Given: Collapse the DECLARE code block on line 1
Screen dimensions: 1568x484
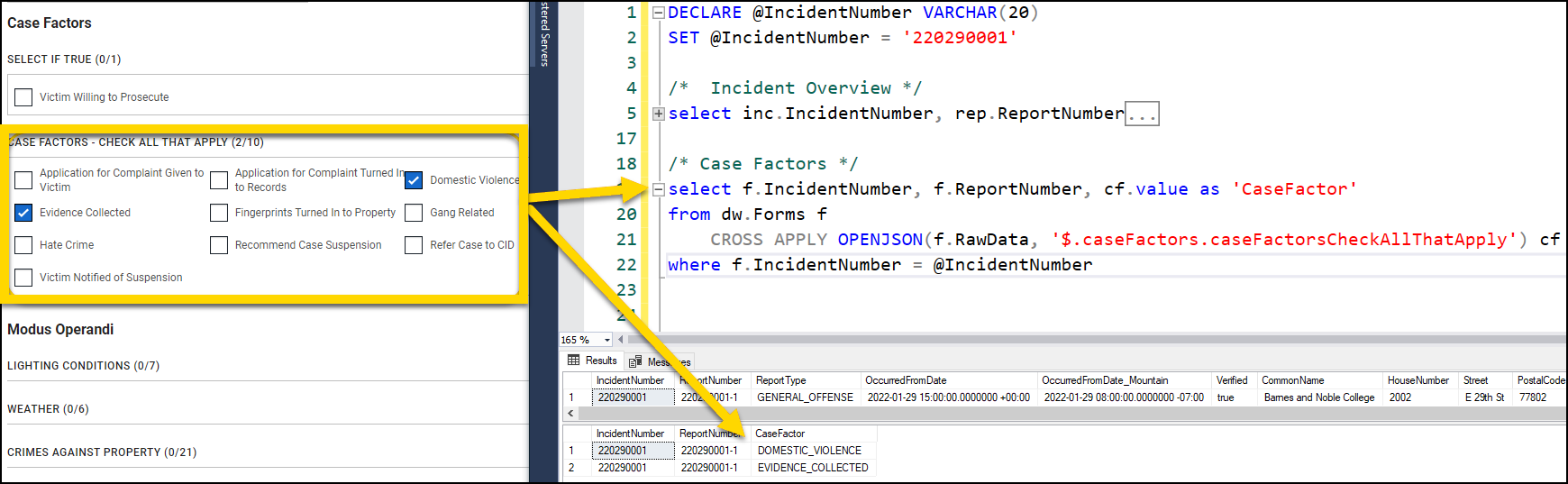Looking at the screenshot, I should 659,13.
